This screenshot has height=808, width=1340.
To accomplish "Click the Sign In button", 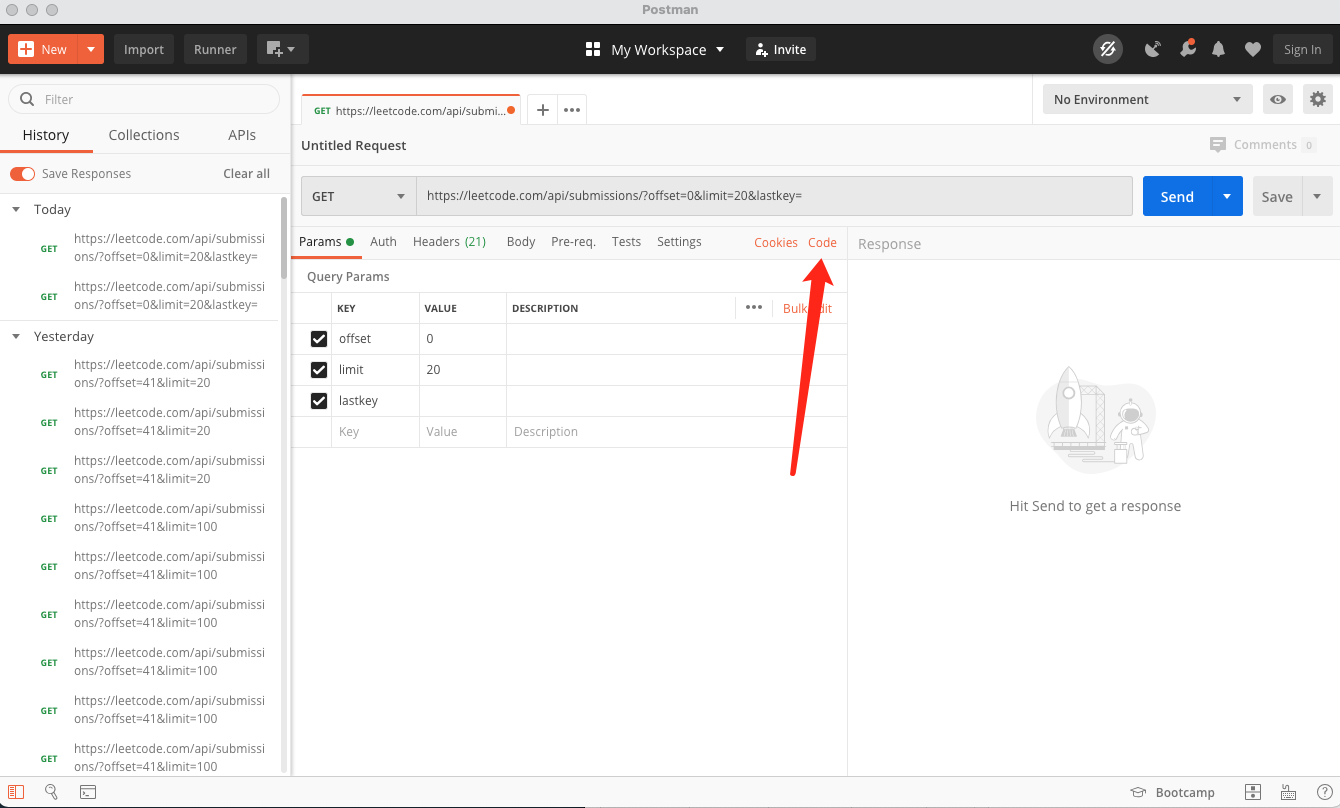I will pos(1302,49).
